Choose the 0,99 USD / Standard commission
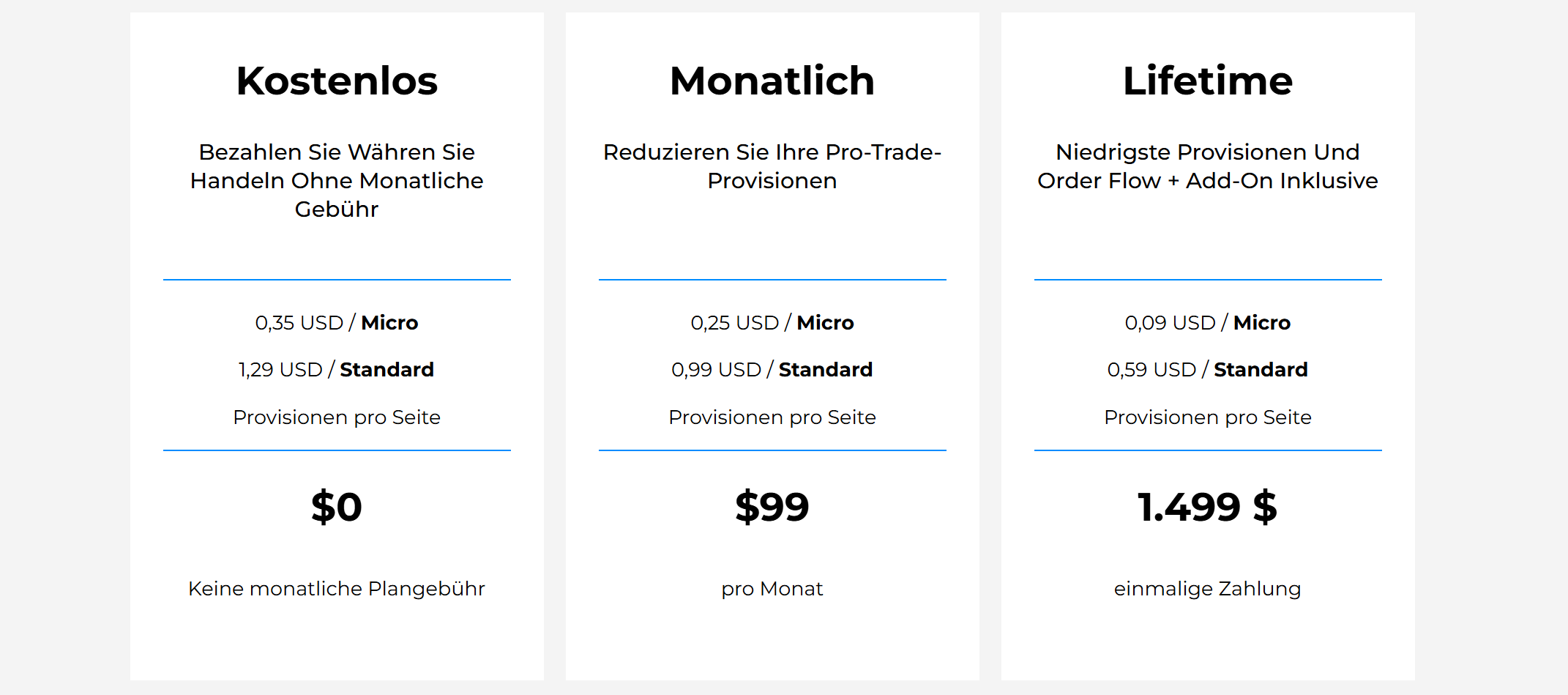 [772, 370]
